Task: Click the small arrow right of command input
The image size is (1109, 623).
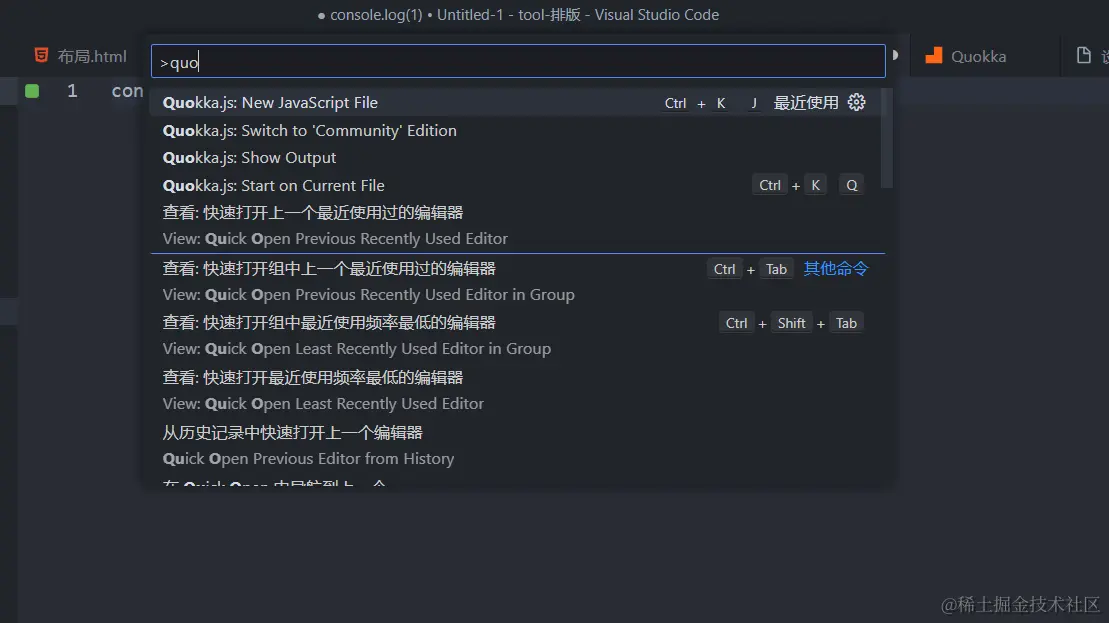Action: point(895,55)
